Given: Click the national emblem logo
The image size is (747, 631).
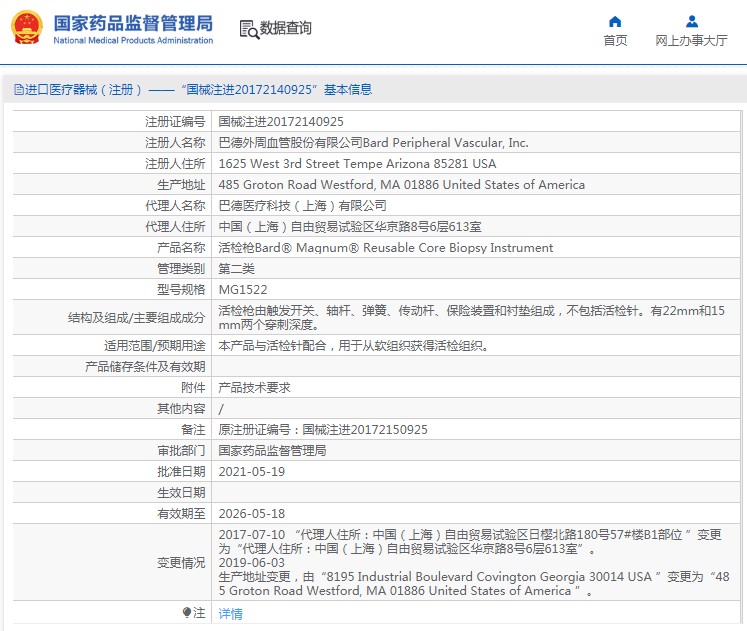Looking at the screenshot, I should 27,28.
